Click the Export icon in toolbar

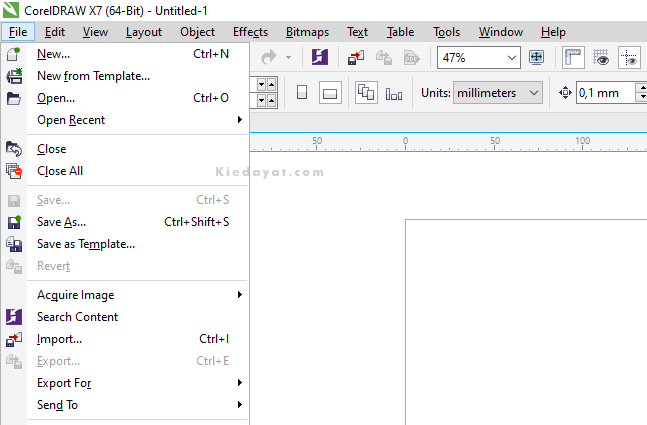coord(384,57)
